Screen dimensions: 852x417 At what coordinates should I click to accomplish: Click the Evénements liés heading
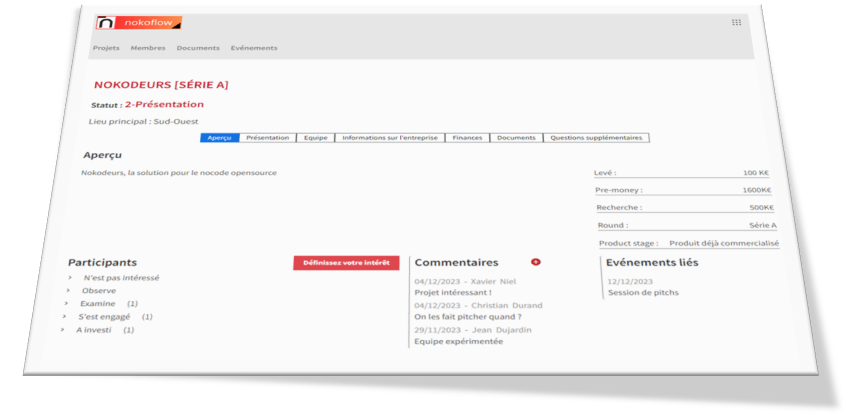tap(652, 263)
